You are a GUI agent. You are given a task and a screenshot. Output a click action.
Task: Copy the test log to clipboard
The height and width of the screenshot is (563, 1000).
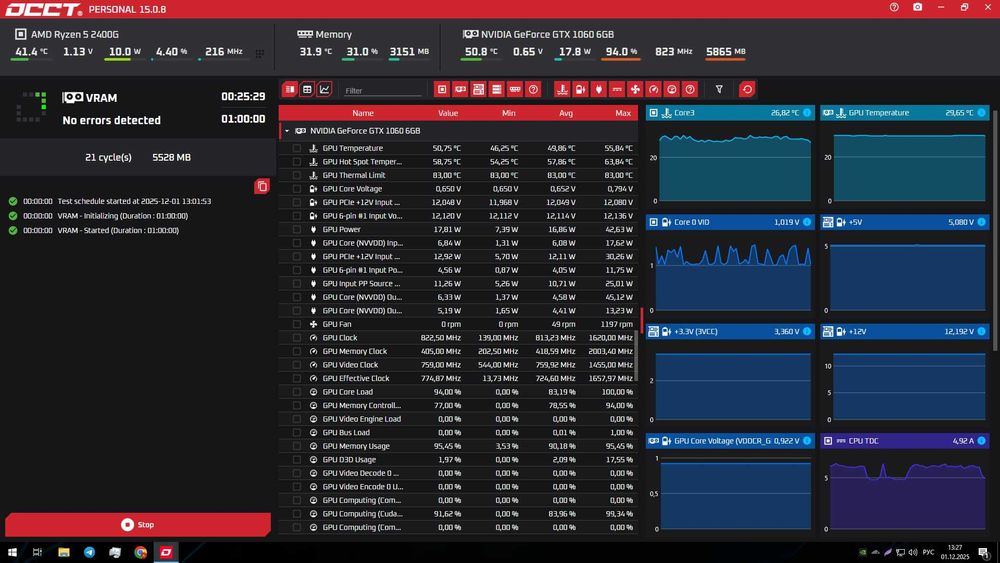coord(261,186)
